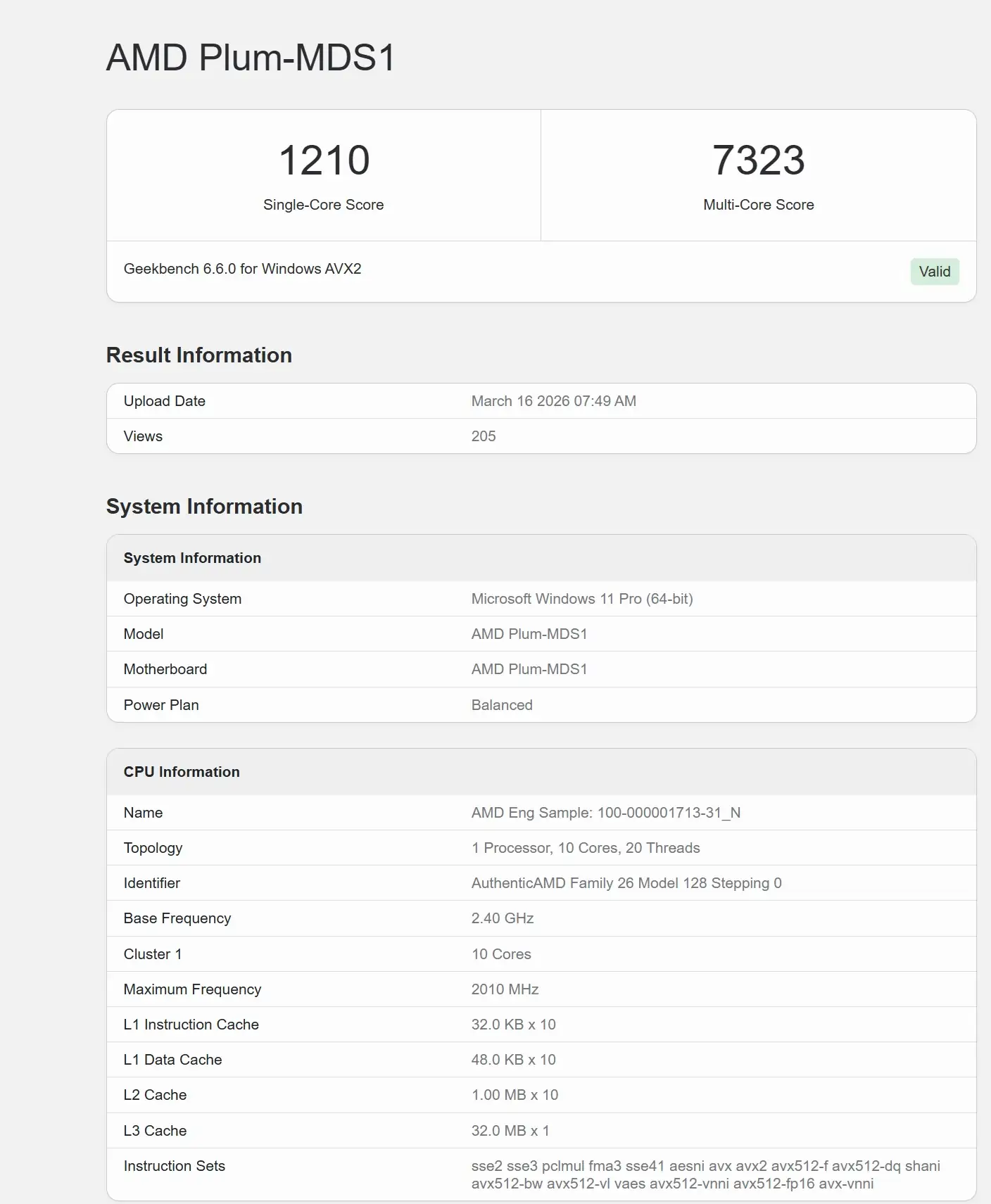Select the Model row value 'AMD Plum-MDS1'

point(529,634)
